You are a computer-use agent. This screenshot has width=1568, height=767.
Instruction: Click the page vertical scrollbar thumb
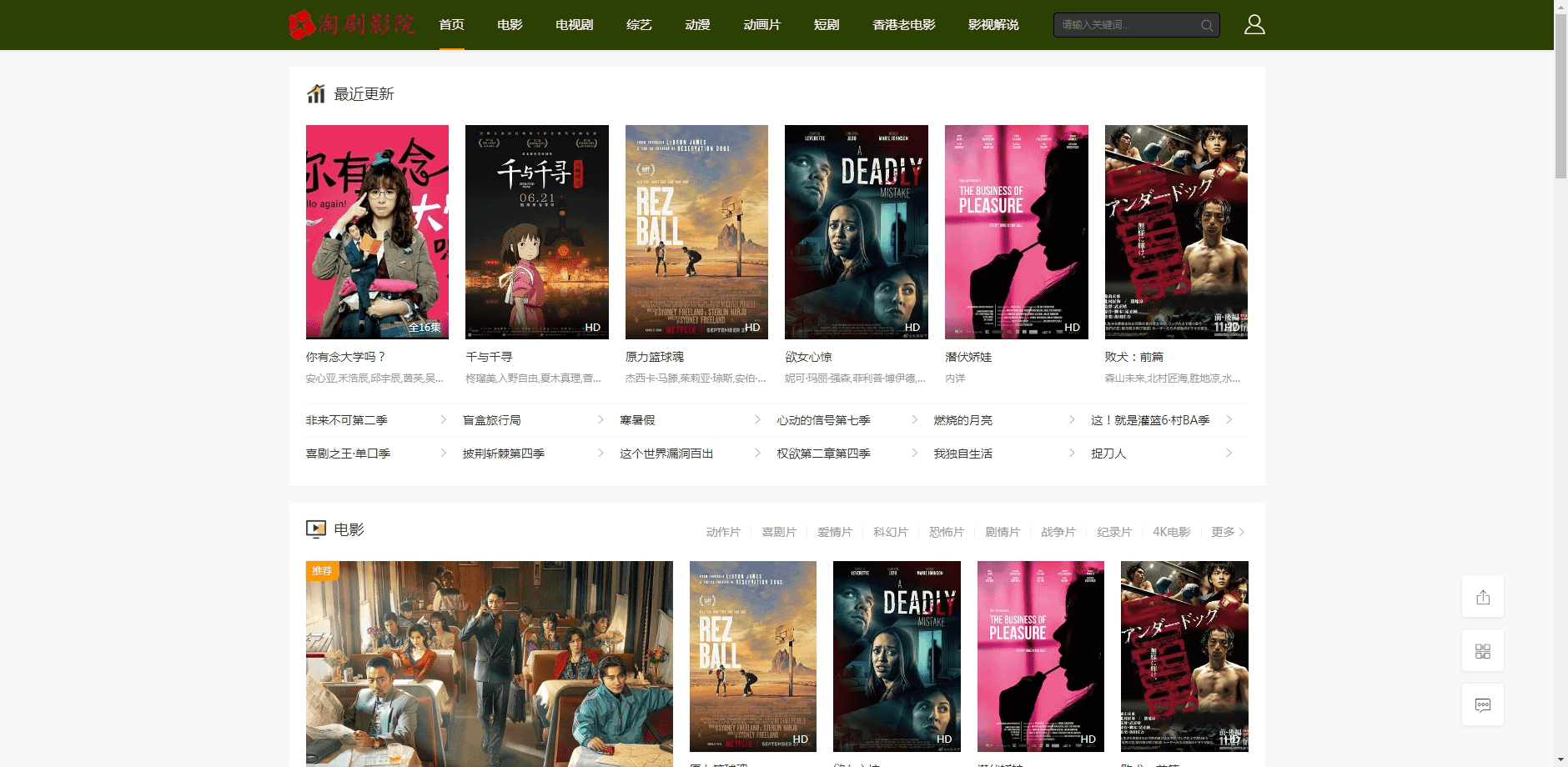pyautogui.click(x=1560, y=96)
